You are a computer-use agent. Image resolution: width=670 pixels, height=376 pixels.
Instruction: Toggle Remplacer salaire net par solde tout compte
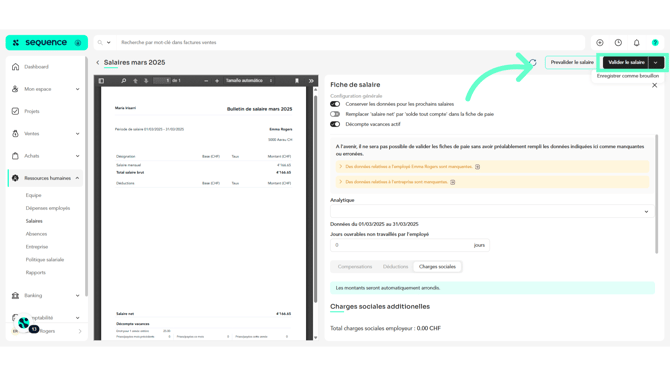335,114
